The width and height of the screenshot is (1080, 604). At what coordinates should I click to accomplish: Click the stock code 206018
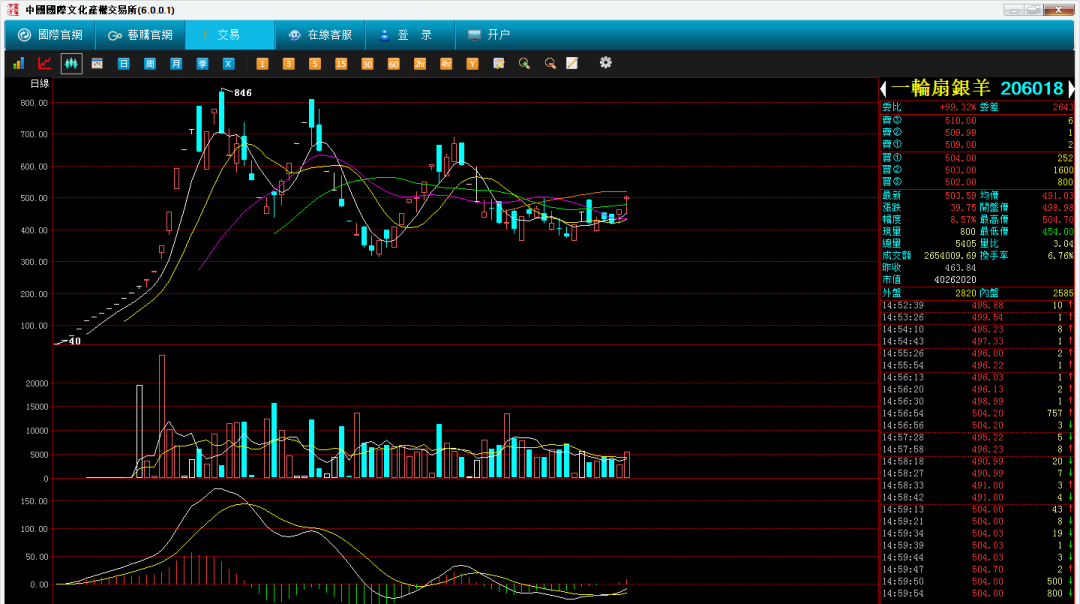pyautogui.click(x=1032, y=88)
